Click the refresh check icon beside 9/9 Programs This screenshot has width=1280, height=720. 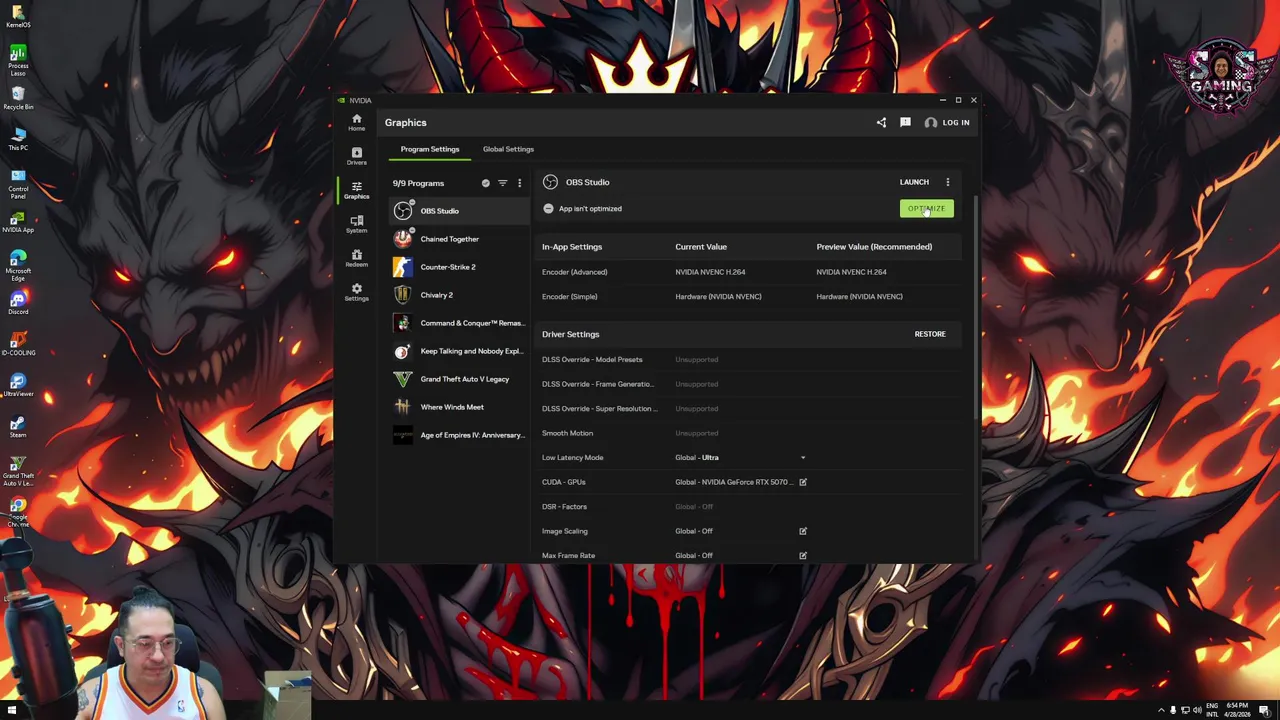(x=486, y=183)
